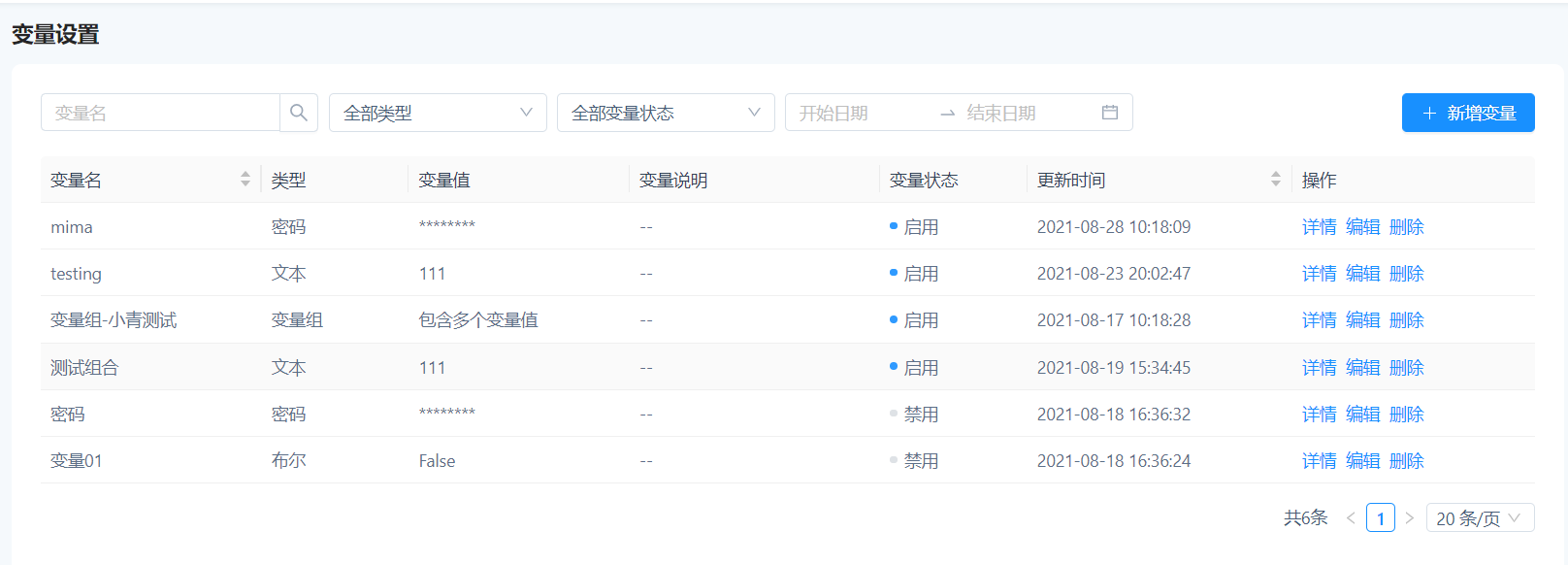
Task: Click the search magnifier icon
Action: click(299, 113)
